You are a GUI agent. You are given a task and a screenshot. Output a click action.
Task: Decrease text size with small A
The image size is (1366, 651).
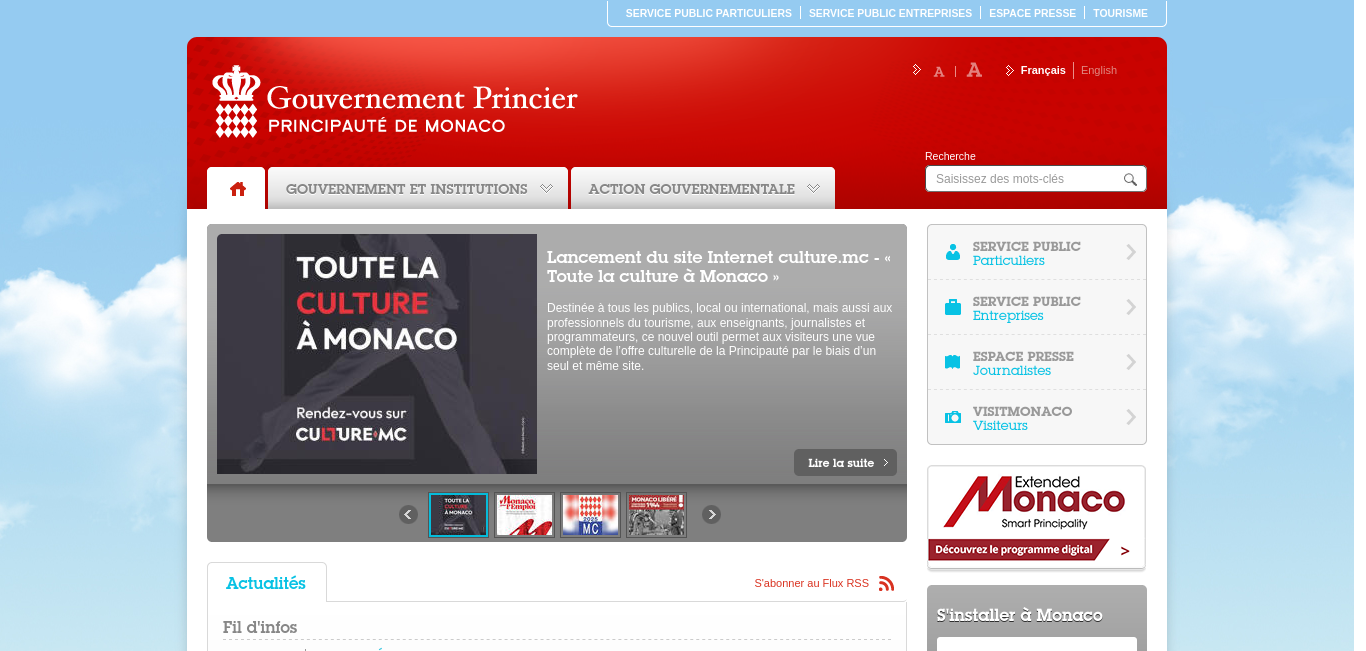point(939,71)
